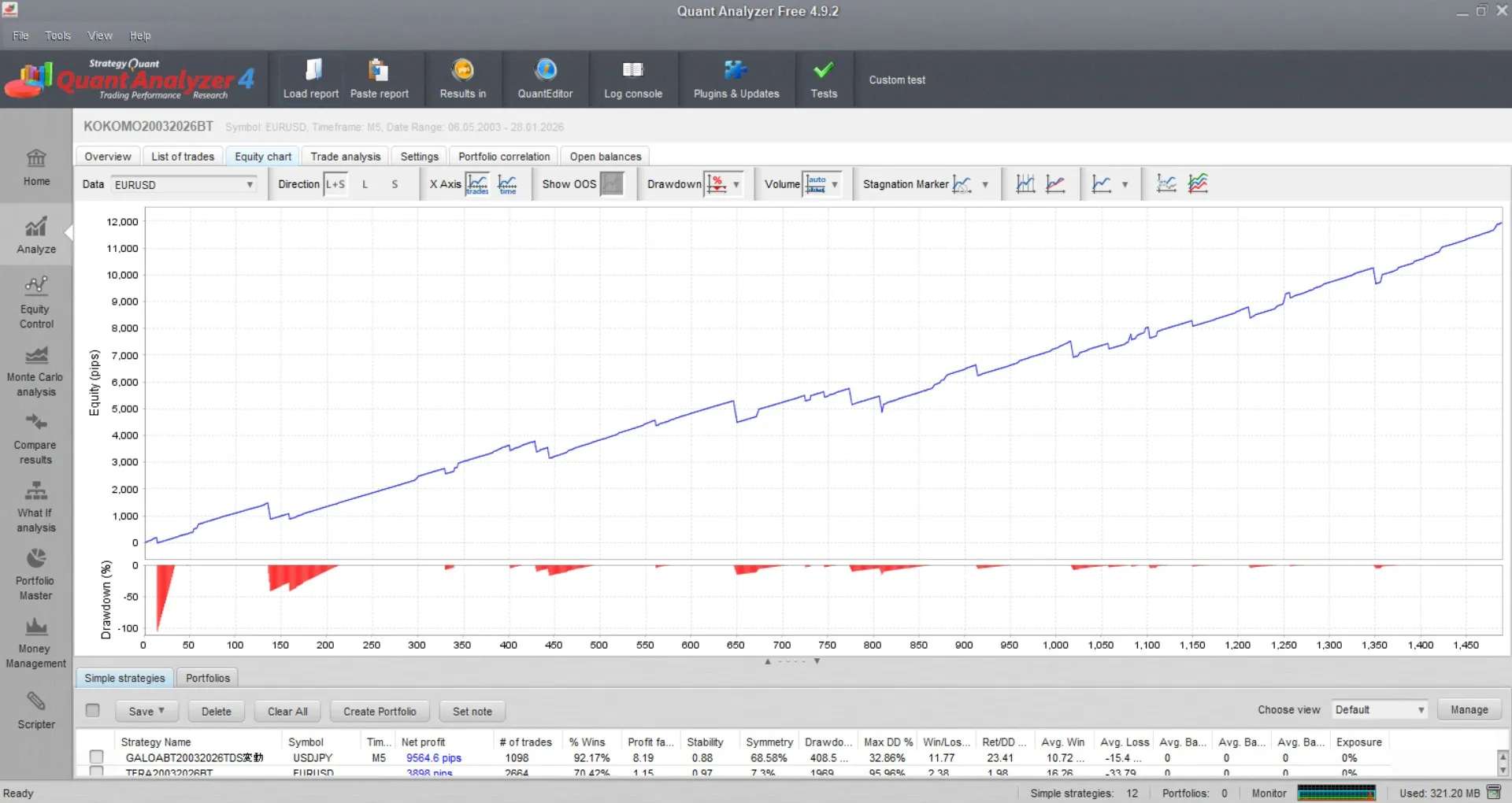Collapse the strategies panel with the down arrow

(x=817, y=661)
